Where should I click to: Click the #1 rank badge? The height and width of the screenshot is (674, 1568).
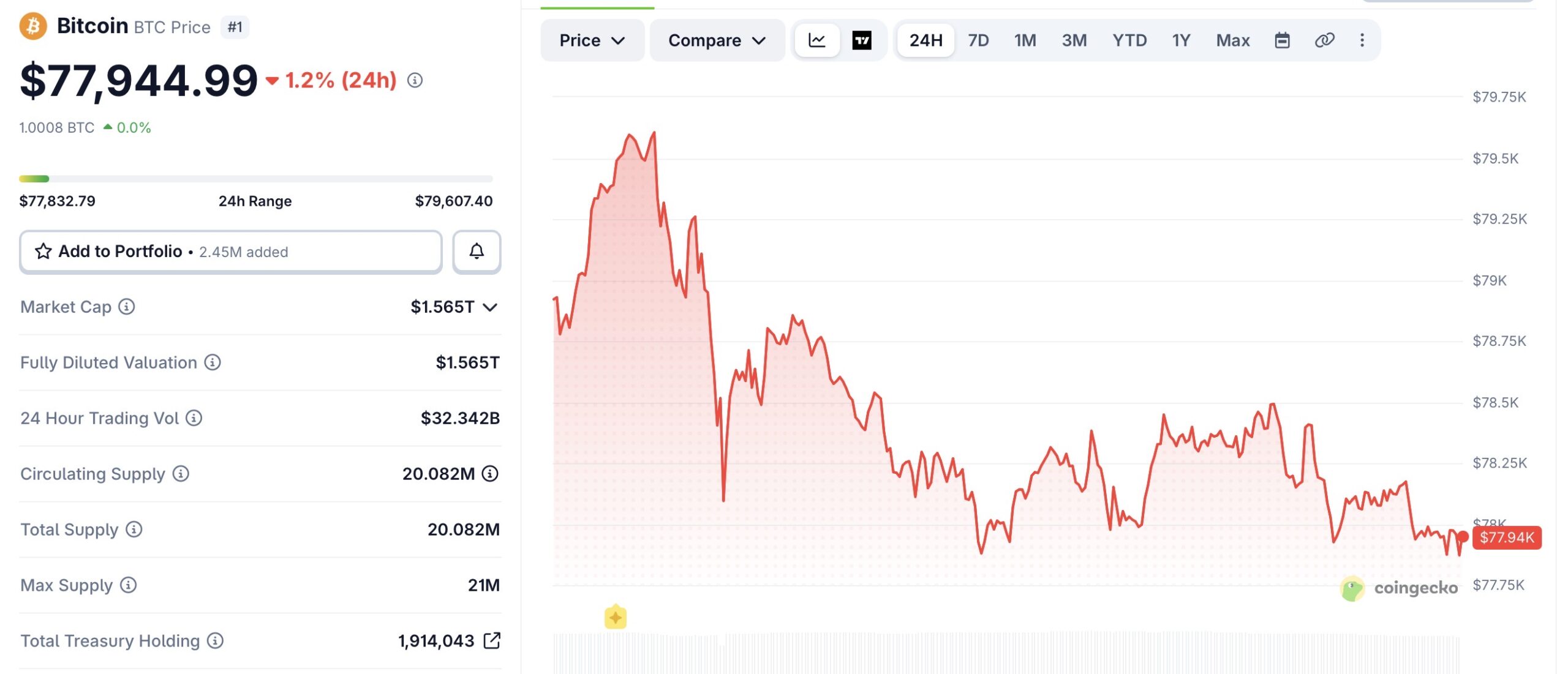coord(235,27)
